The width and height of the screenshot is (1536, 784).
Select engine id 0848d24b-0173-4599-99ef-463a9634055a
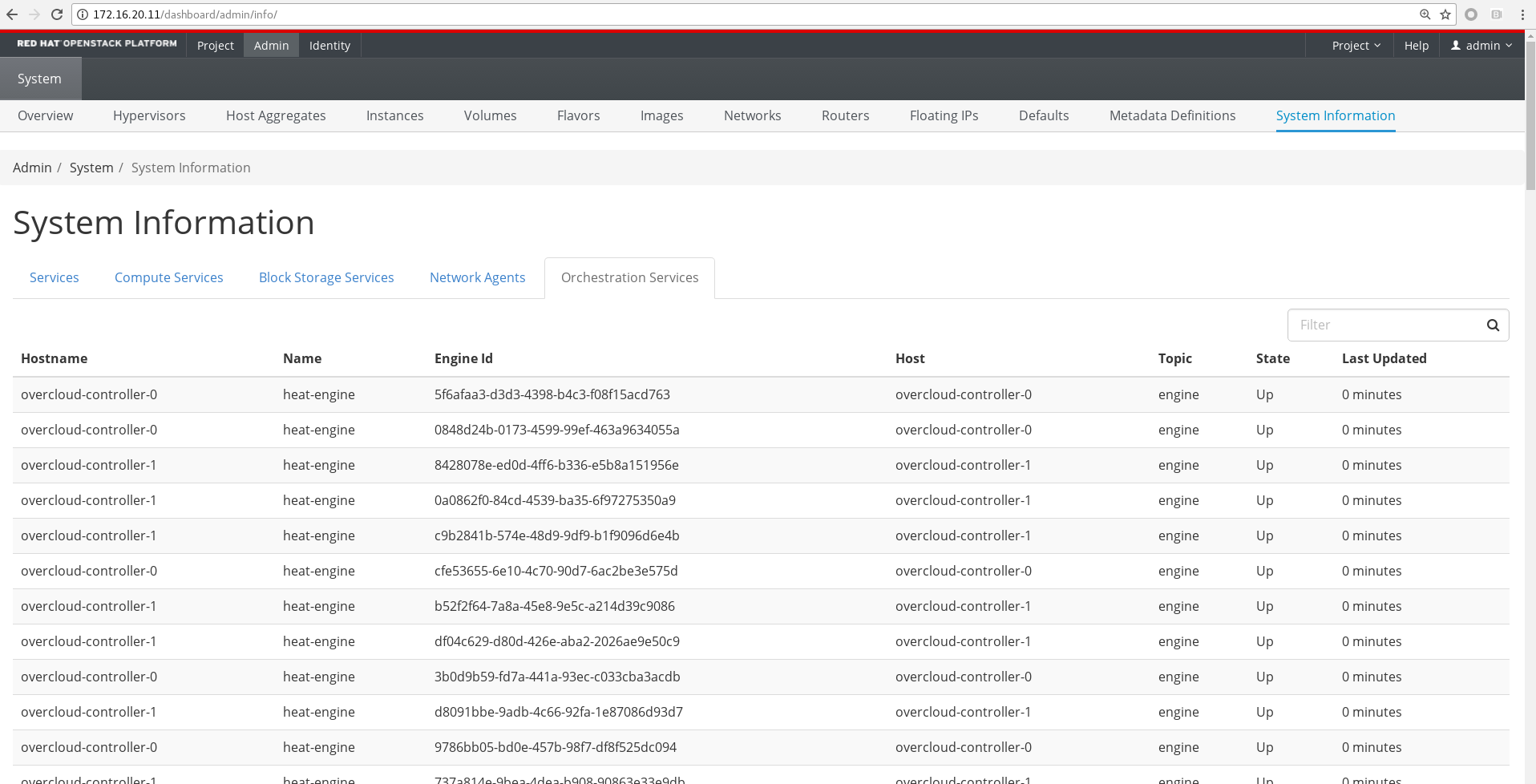point(557,430)
